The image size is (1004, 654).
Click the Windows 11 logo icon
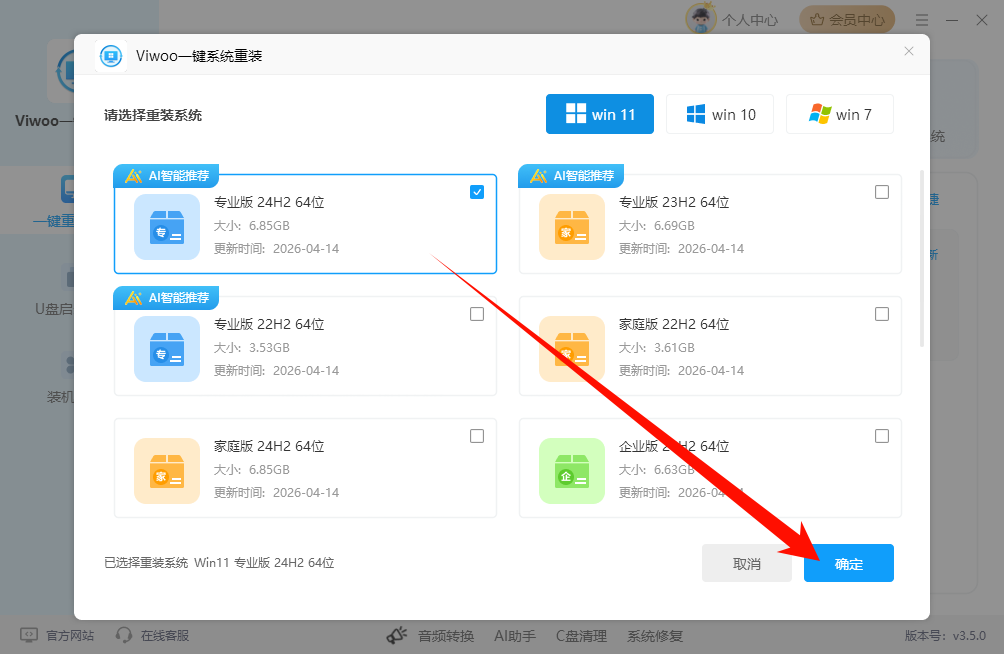576,113
